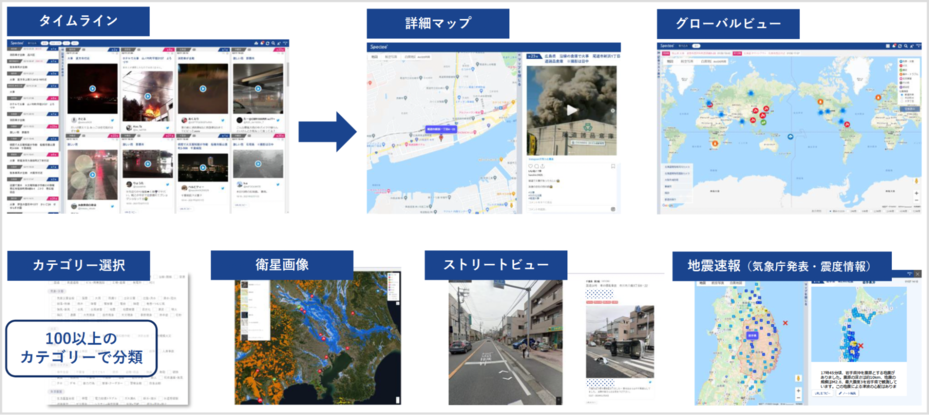Play the gray foggy road video
Screen dimensions: 929x415
pos(257,166)
